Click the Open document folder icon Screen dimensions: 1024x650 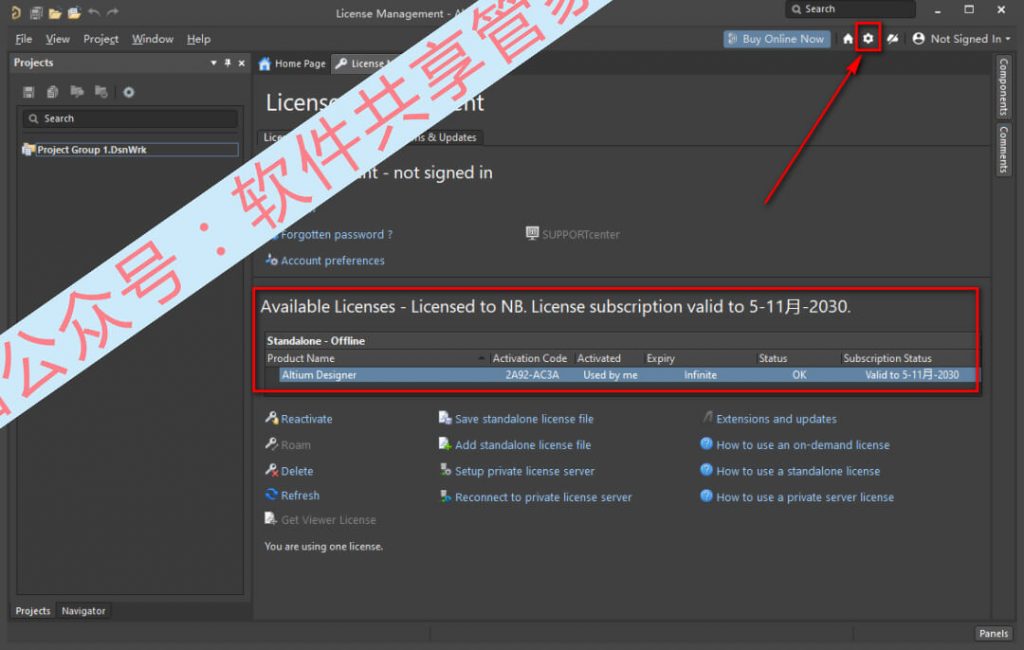55,12
